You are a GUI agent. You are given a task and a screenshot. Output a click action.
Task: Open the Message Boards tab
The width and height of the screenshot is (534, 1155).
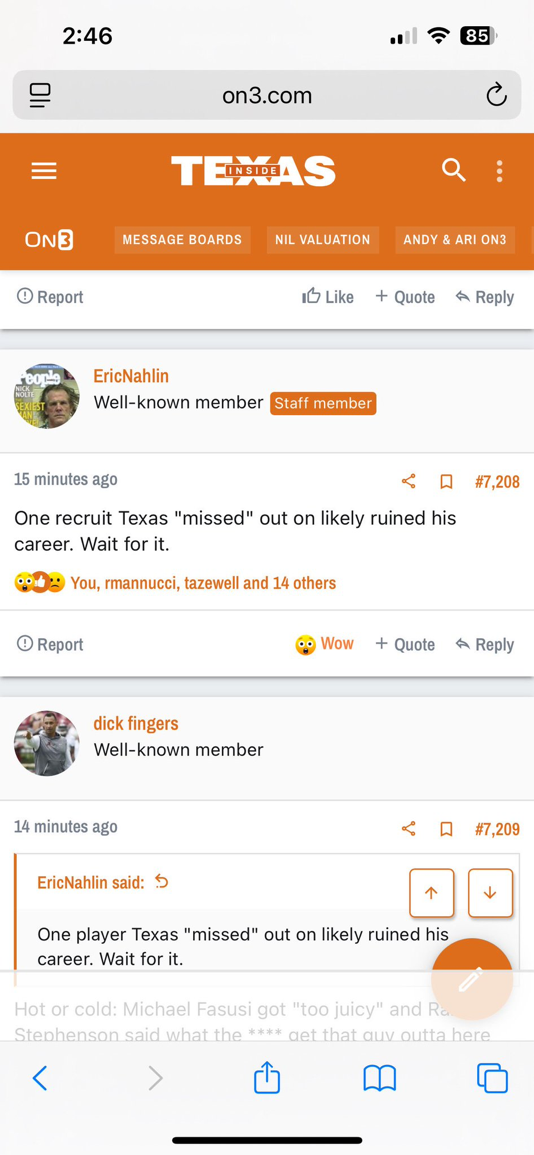[182, 239]
